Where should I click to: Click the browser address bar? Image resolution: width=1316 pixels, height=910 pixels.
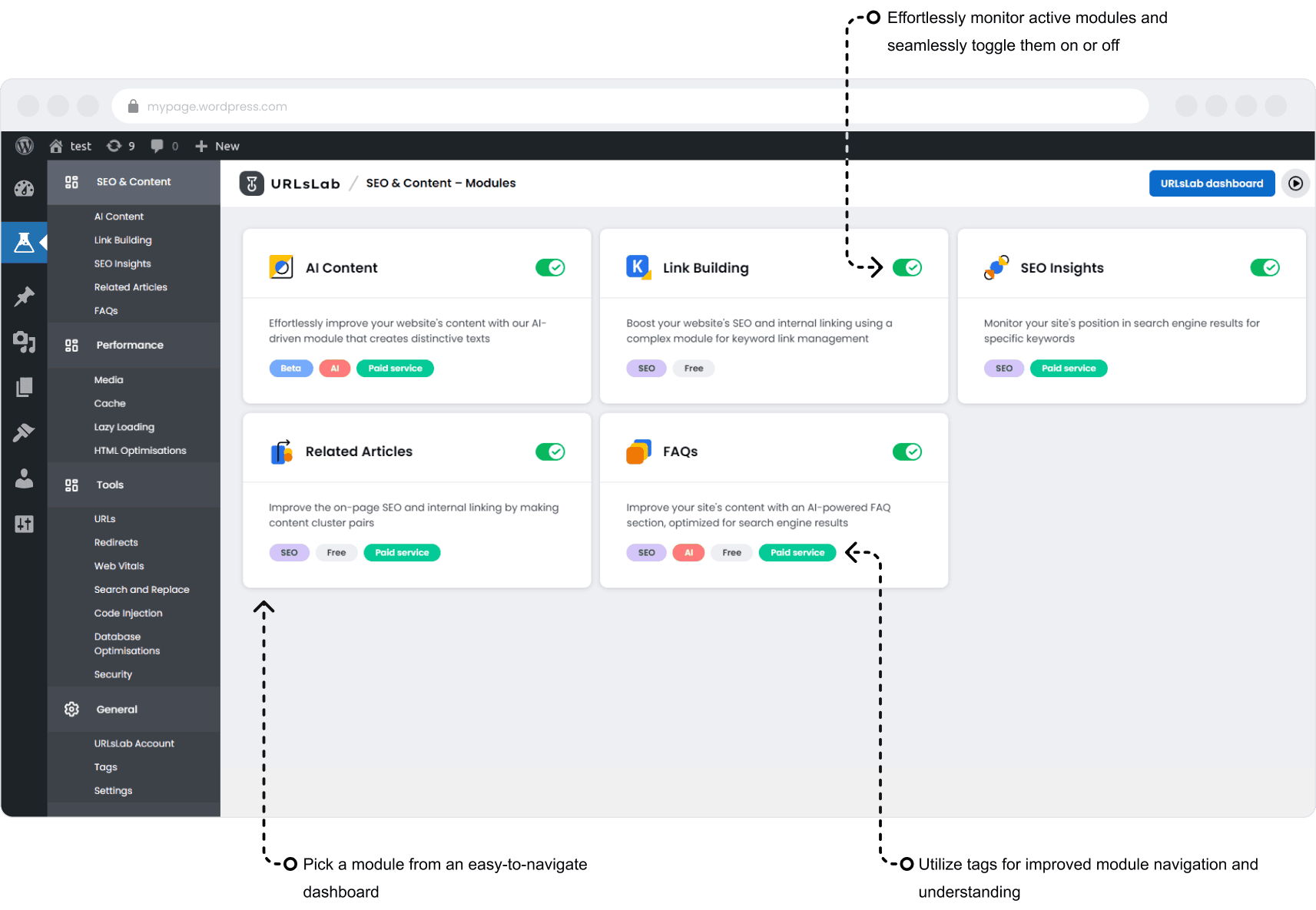630,106
